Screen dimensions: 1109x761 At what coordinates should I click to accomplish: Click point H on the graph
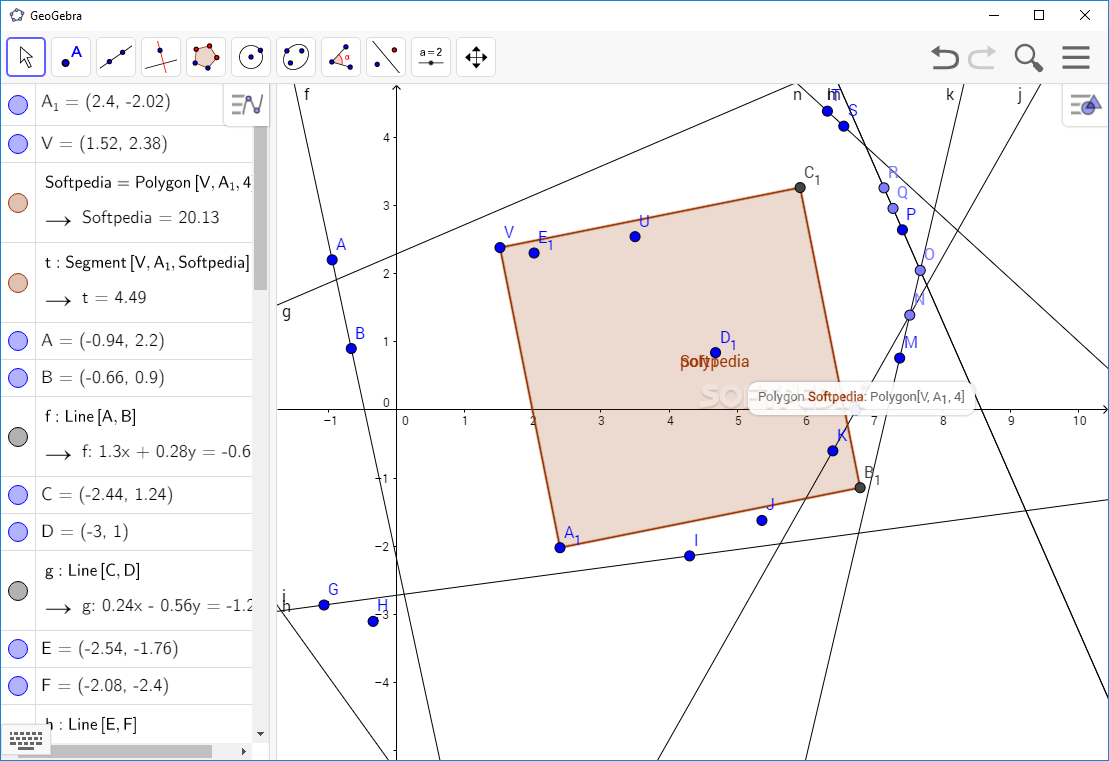point(373,621)
